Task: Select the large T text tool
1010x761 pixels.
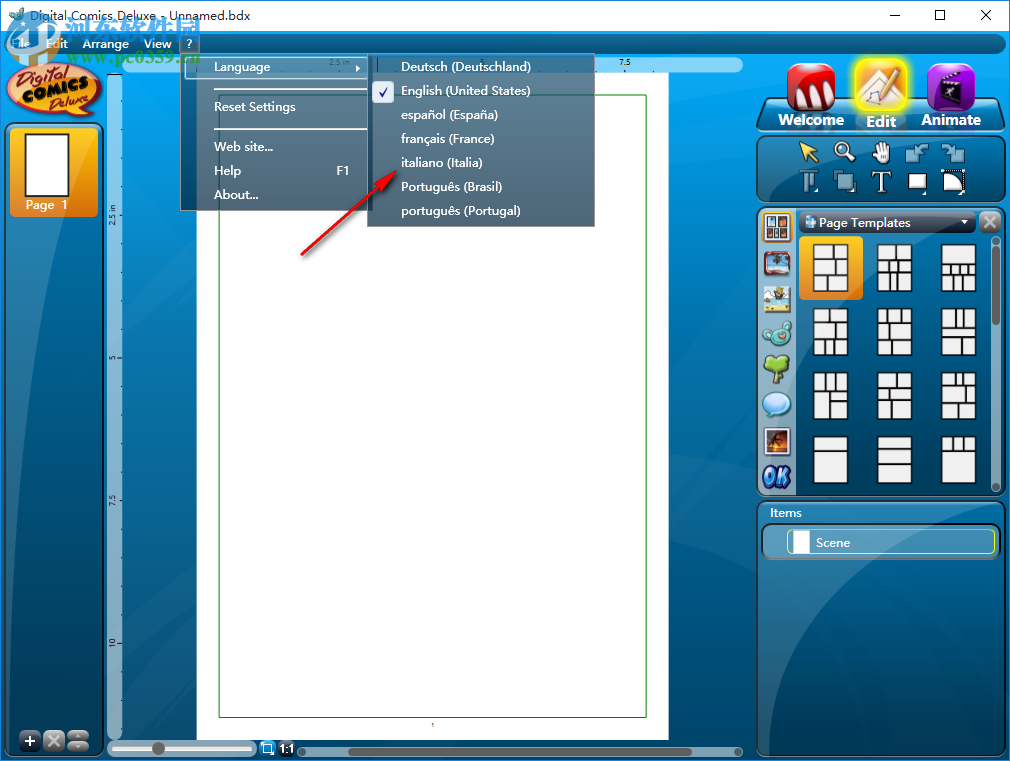Action: [x=881, y=182]
